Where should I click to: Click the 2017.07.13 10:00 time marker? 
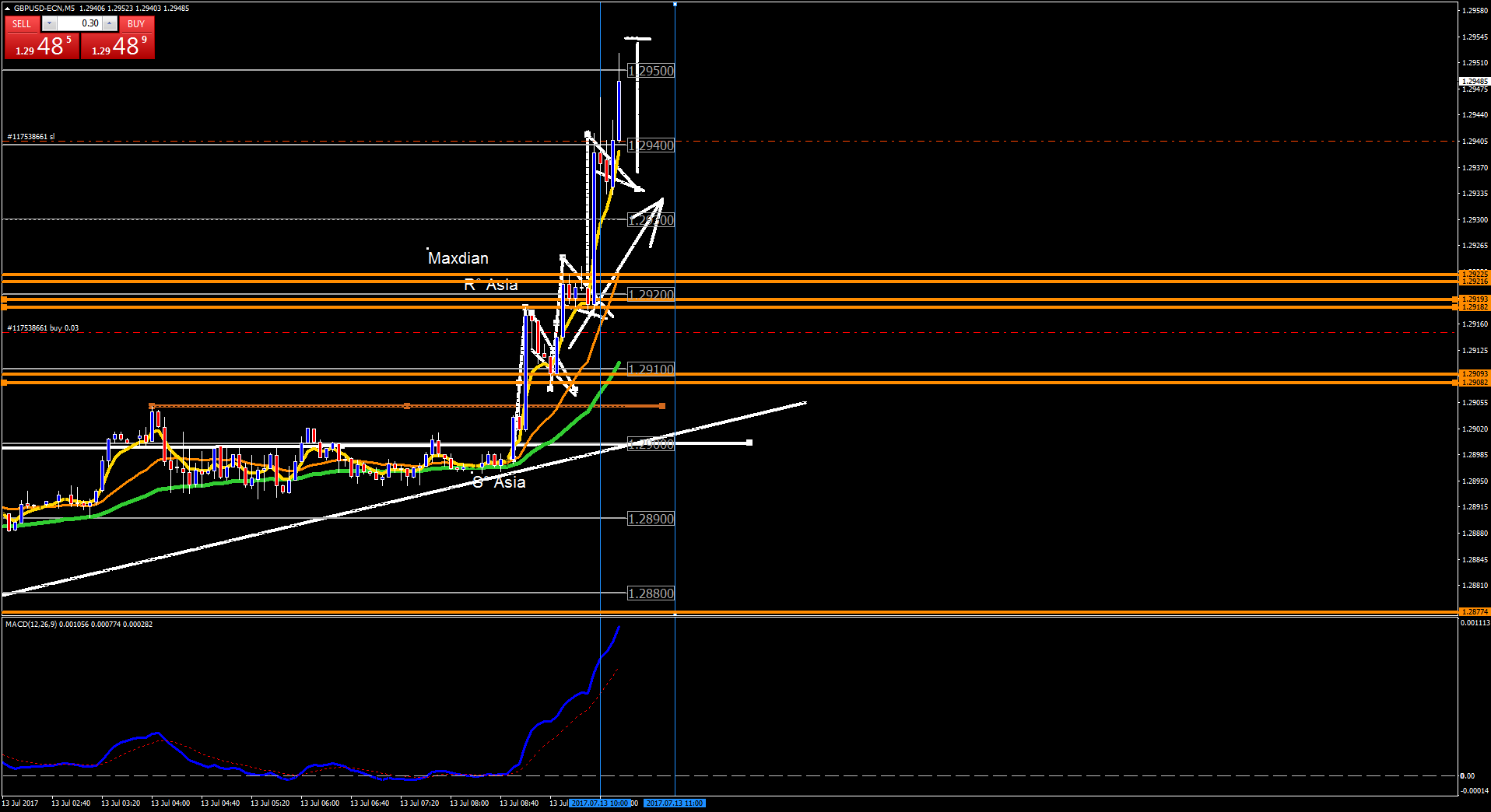pyautogui.click(x=599, y=803)
